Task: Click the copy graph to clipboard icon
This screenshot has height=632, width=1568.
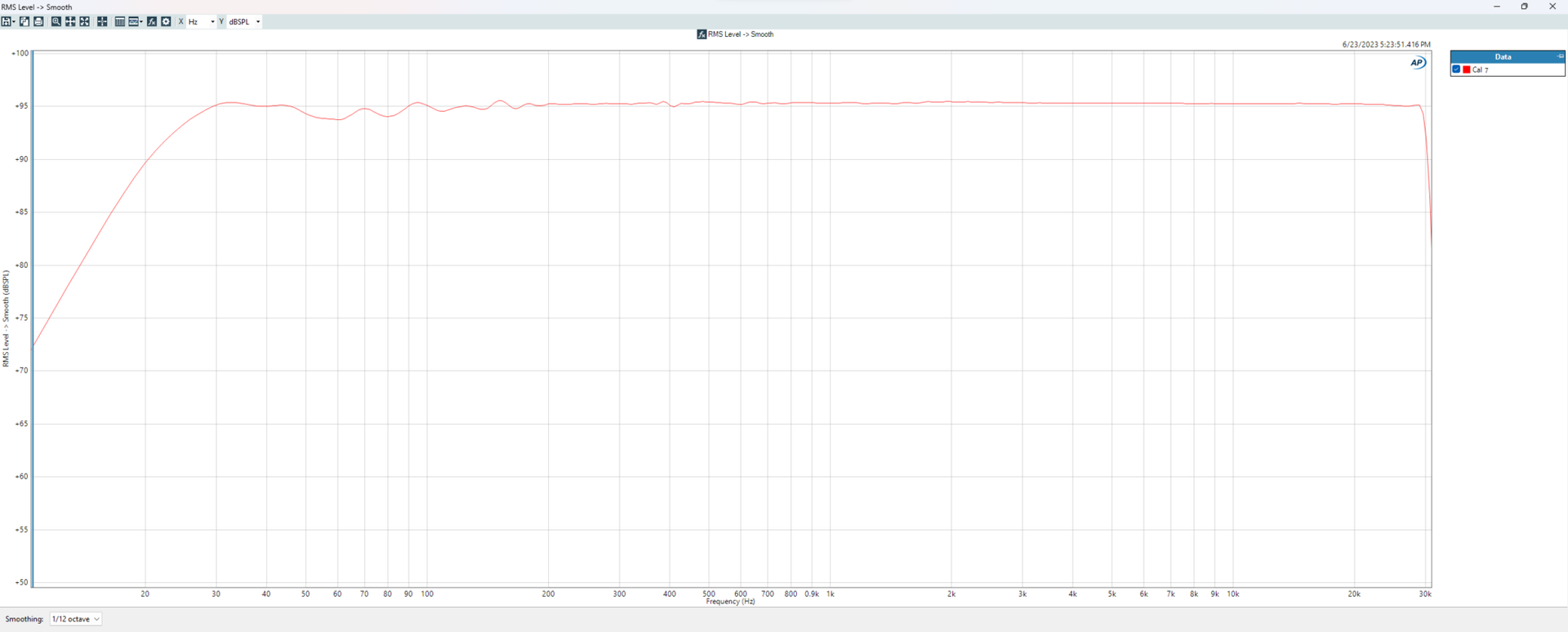Action: 24,21
